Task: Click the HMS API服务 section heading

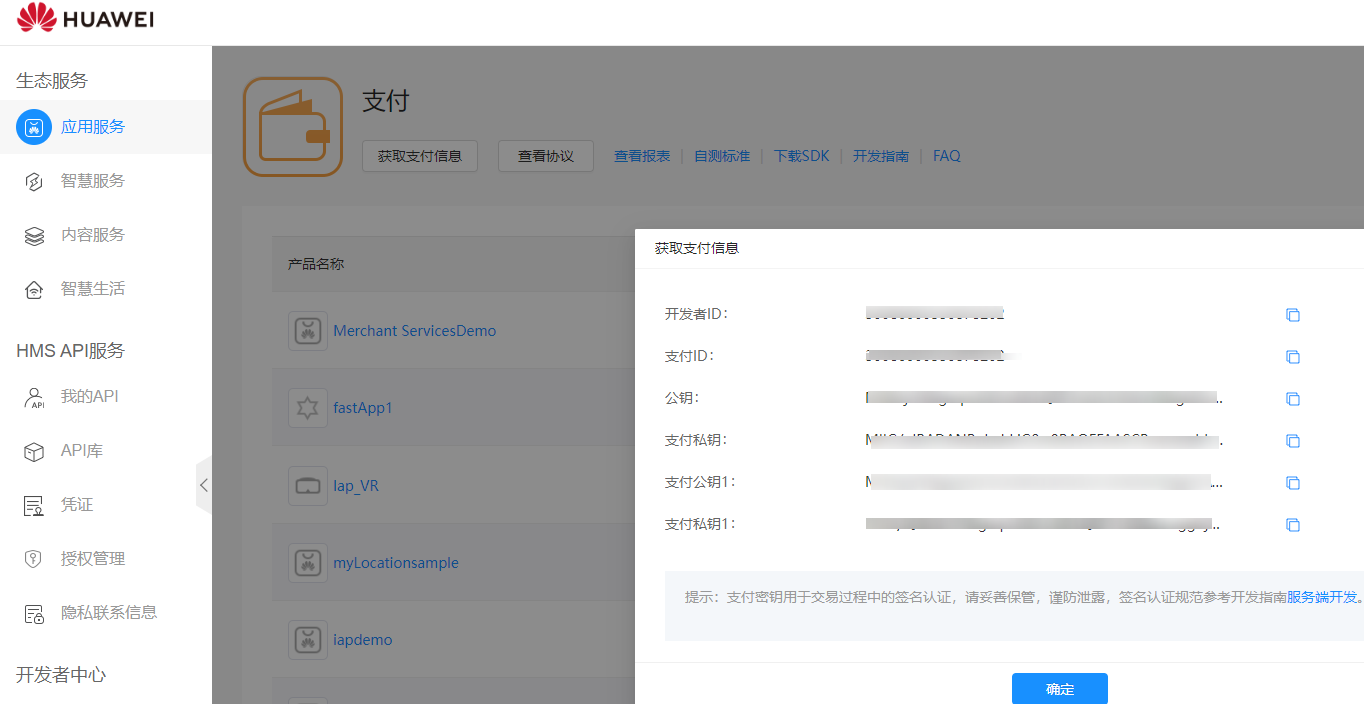Action: pos(70,351)
